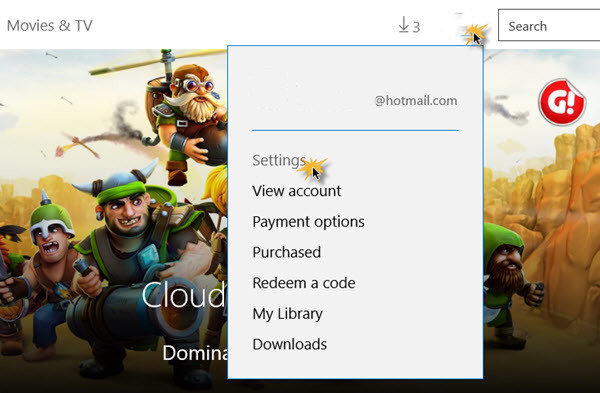Viewport: 600px width, 393px height.
Task: Open Payment options menu entry
Action: [x=308, y=222]
